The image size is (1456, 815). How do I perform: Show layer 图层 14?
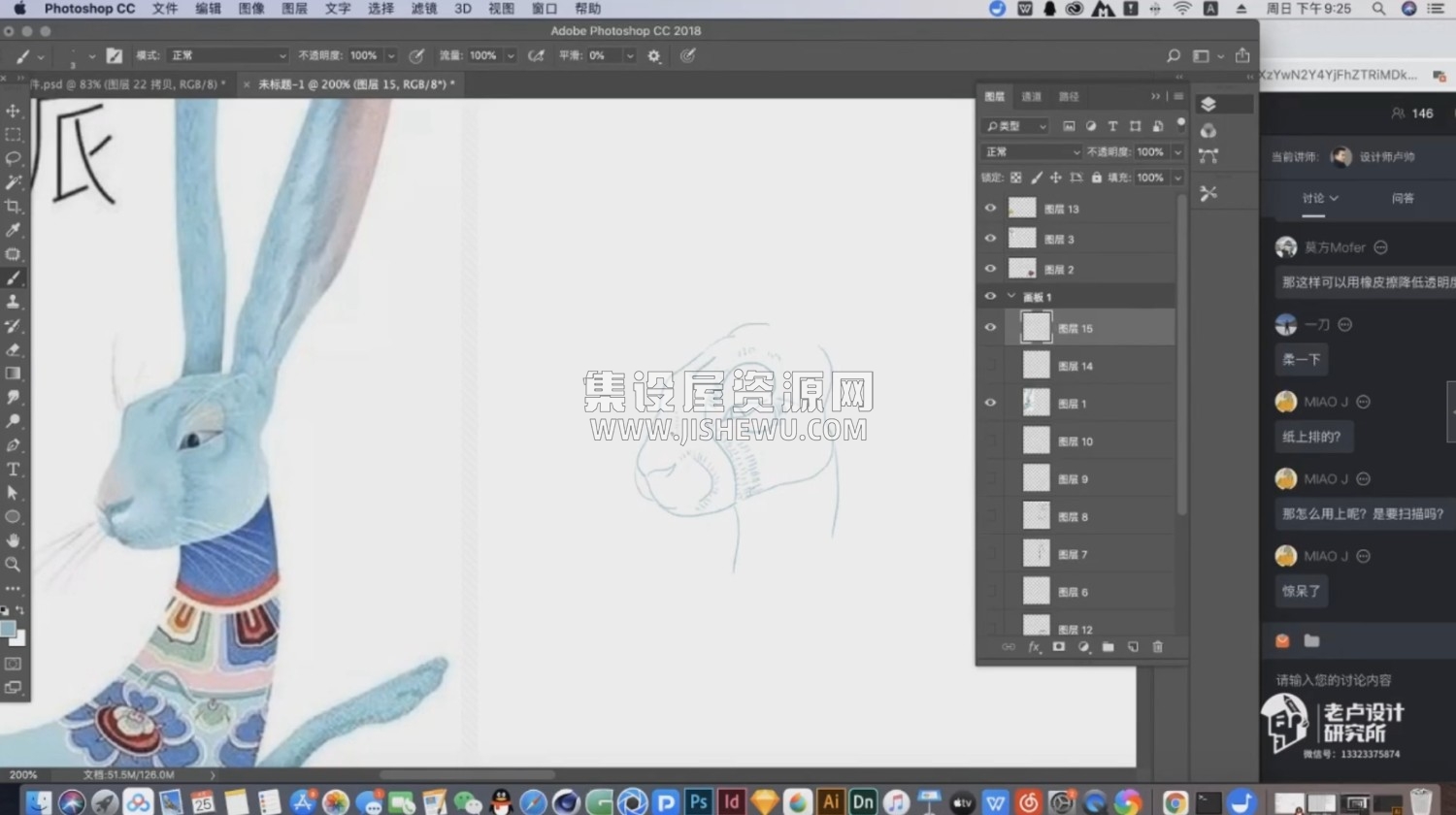click(x=990, y=366)
